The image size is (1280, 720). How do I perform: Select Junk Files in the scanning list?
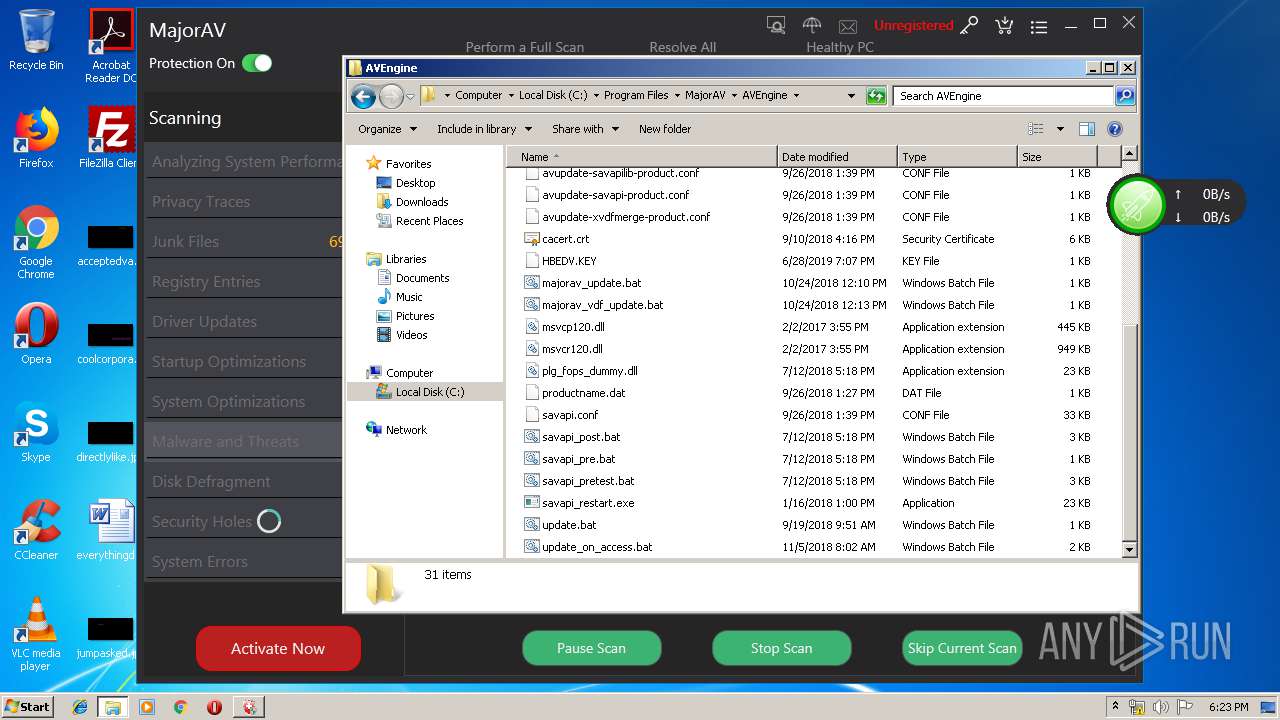(x=244, y=241)
